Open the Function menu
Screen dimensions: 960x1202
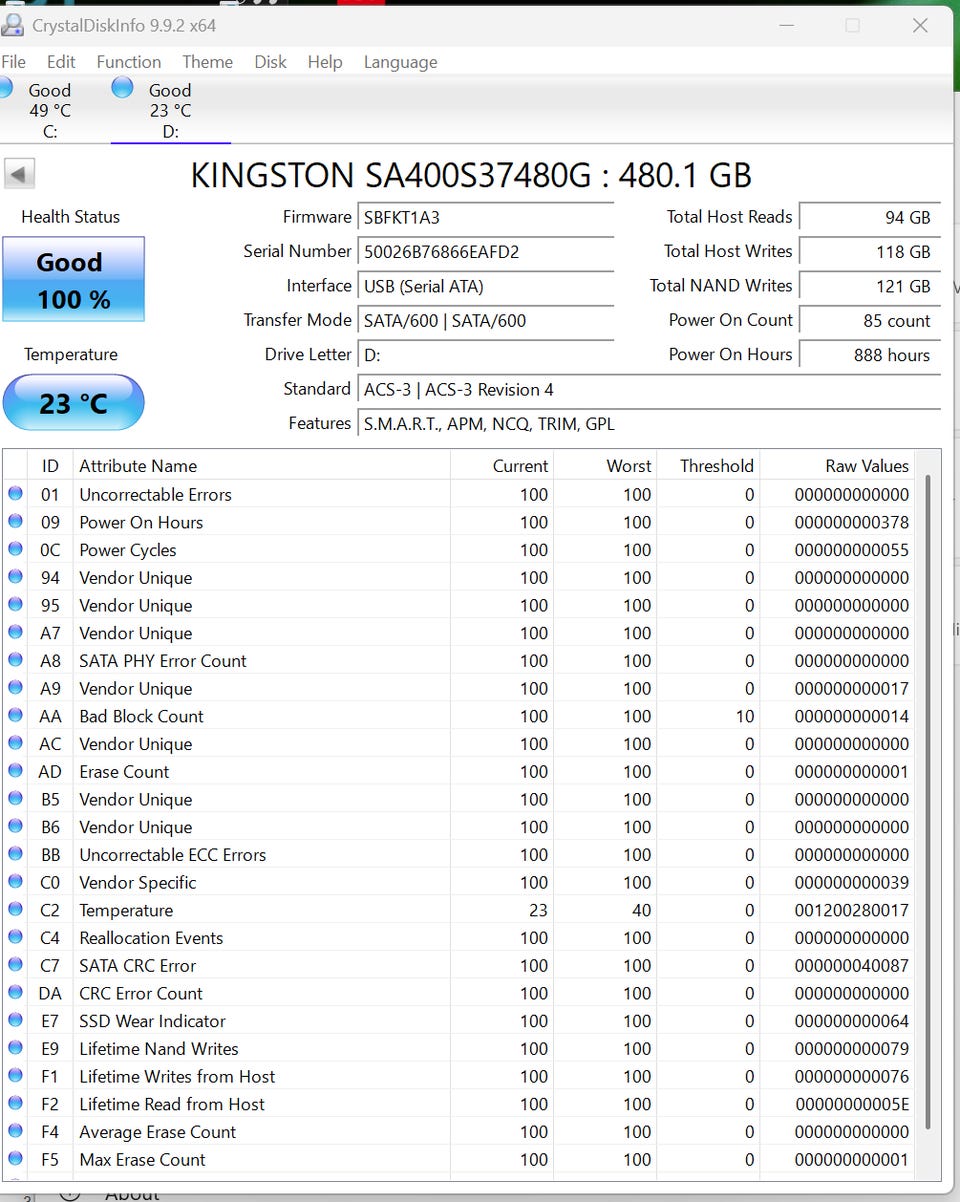[x=129, y=62]
